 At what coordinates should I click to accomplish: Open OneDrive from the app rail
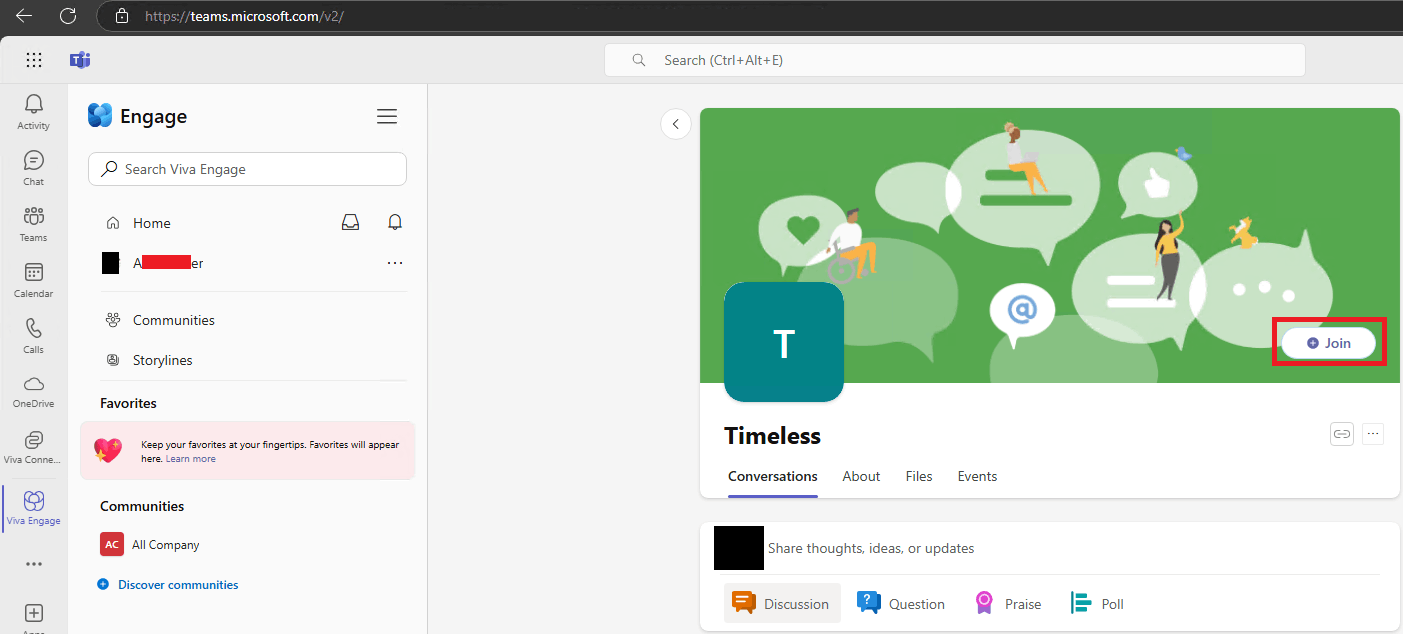pyautogui.click(x=33, y=391)
